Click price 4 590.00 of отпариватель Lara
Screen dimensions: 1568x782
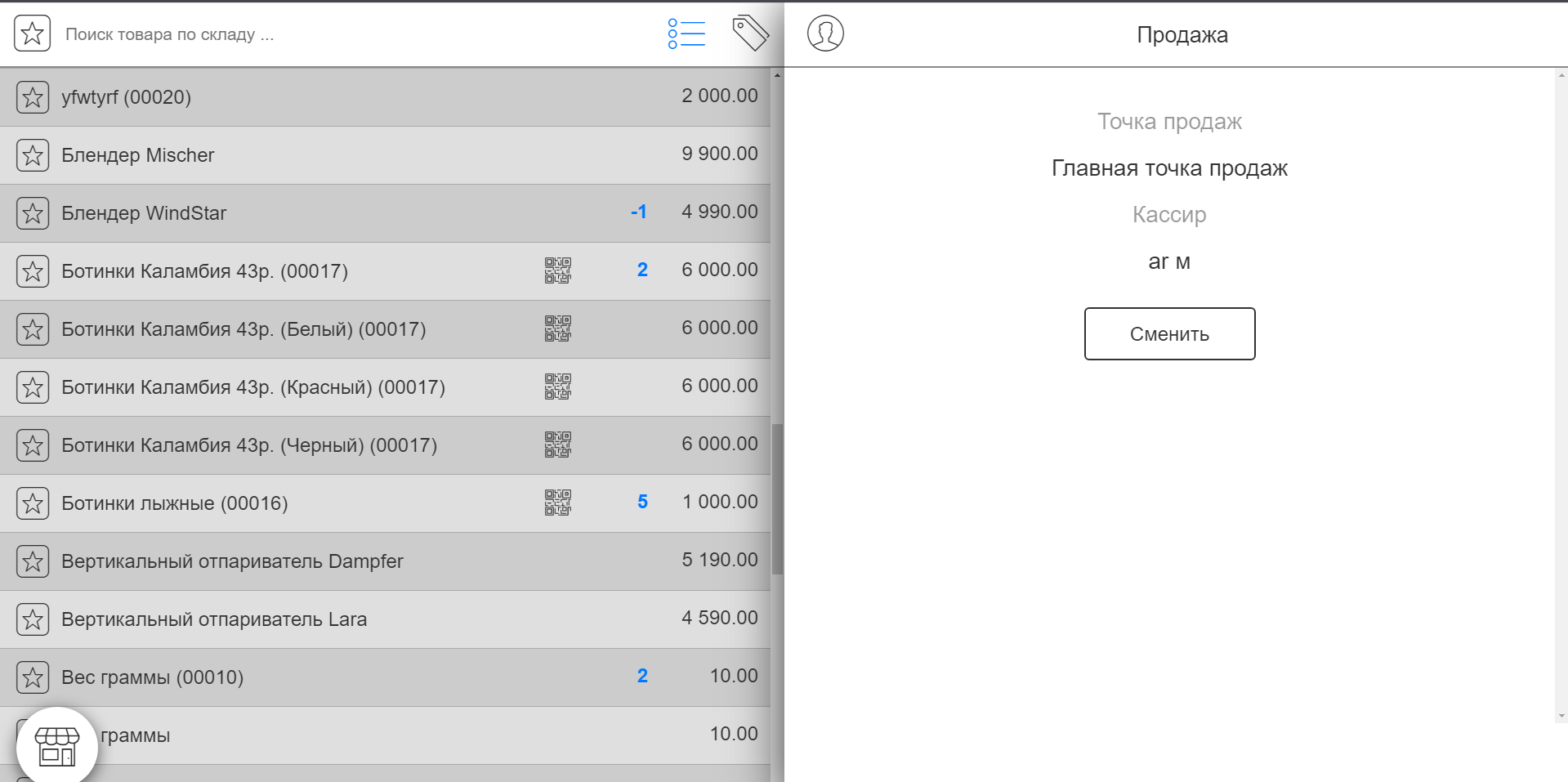720,618
